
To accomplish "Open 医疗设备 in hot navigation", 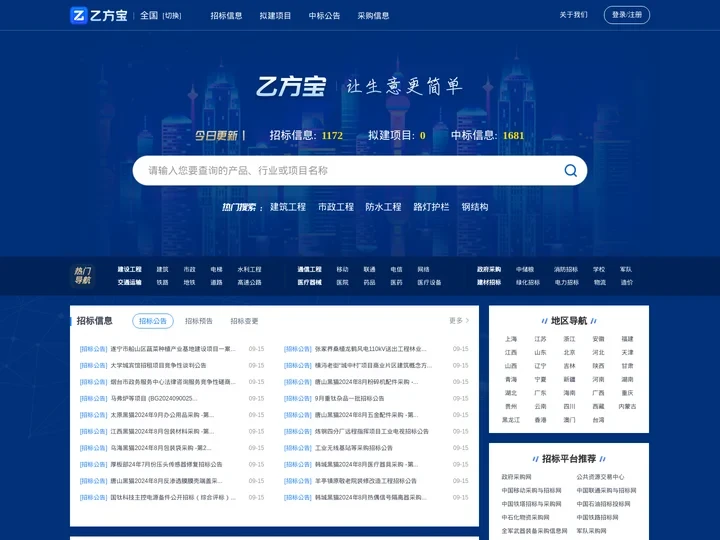I will coord(429,282).
